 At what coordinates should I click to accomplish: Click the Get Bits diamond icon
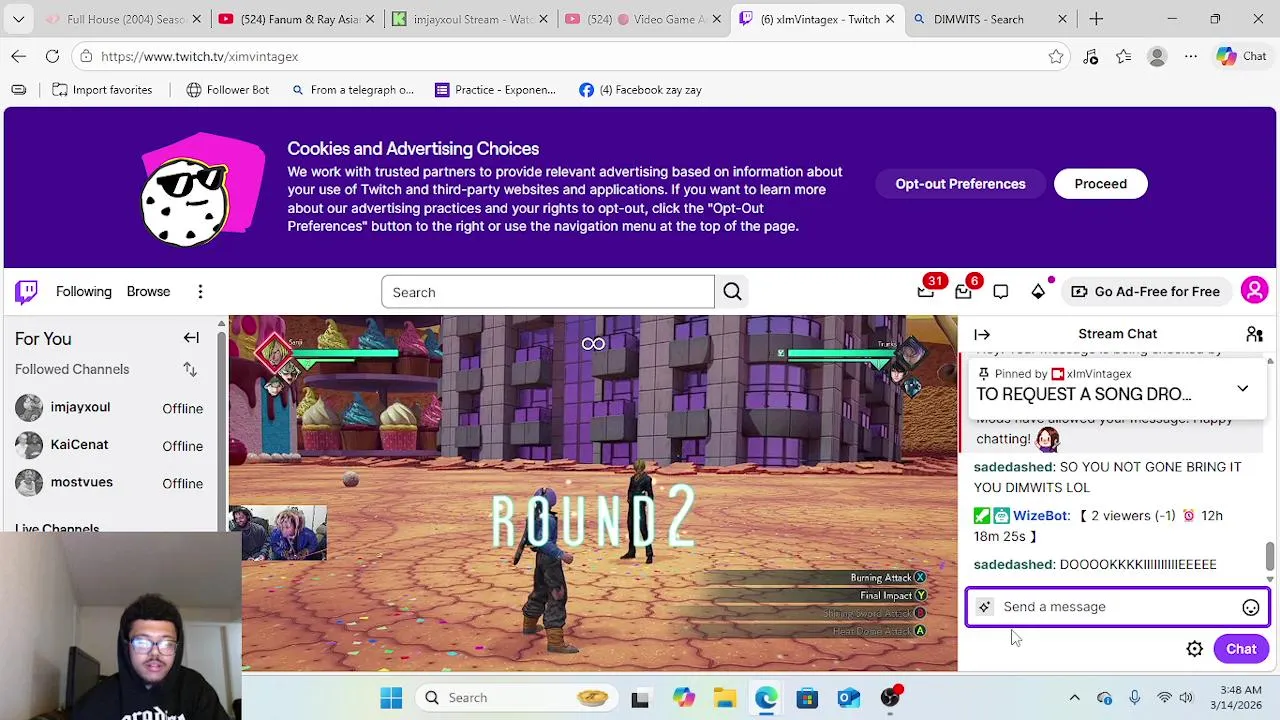(1038, 292)
